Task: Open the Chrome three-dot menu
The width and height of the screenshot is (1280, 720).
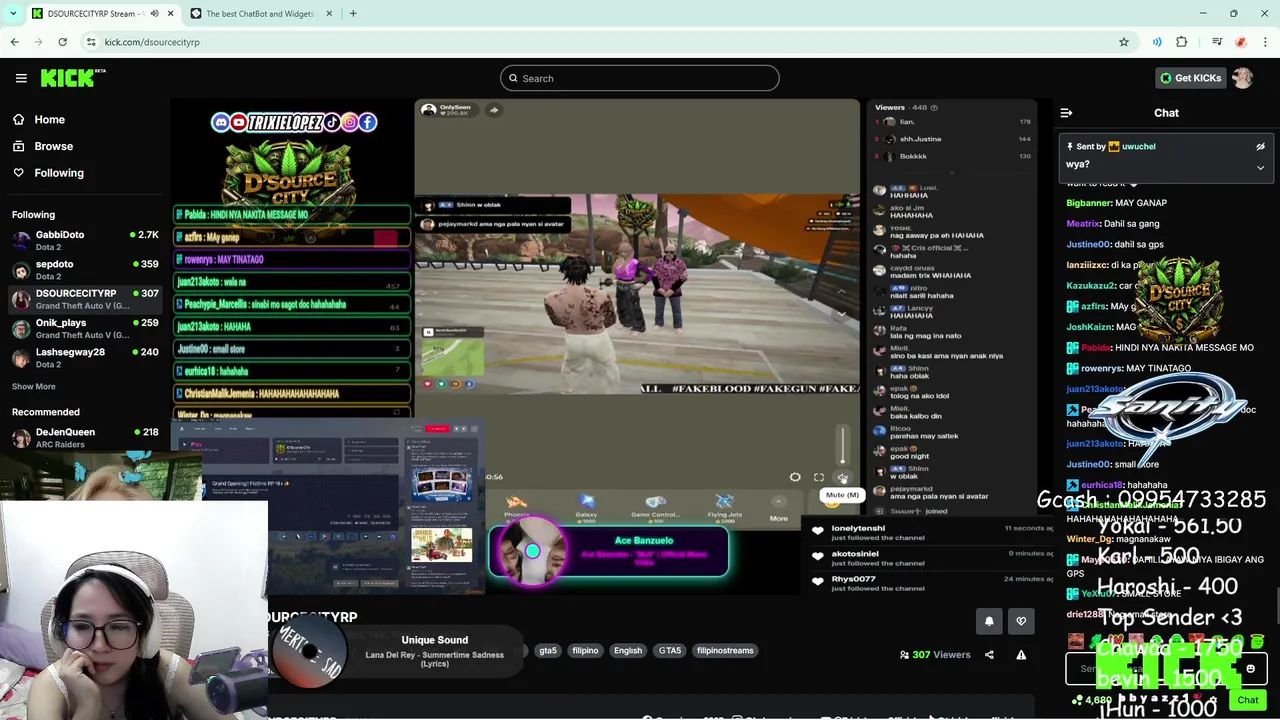Action: [x=1266, y=42]
